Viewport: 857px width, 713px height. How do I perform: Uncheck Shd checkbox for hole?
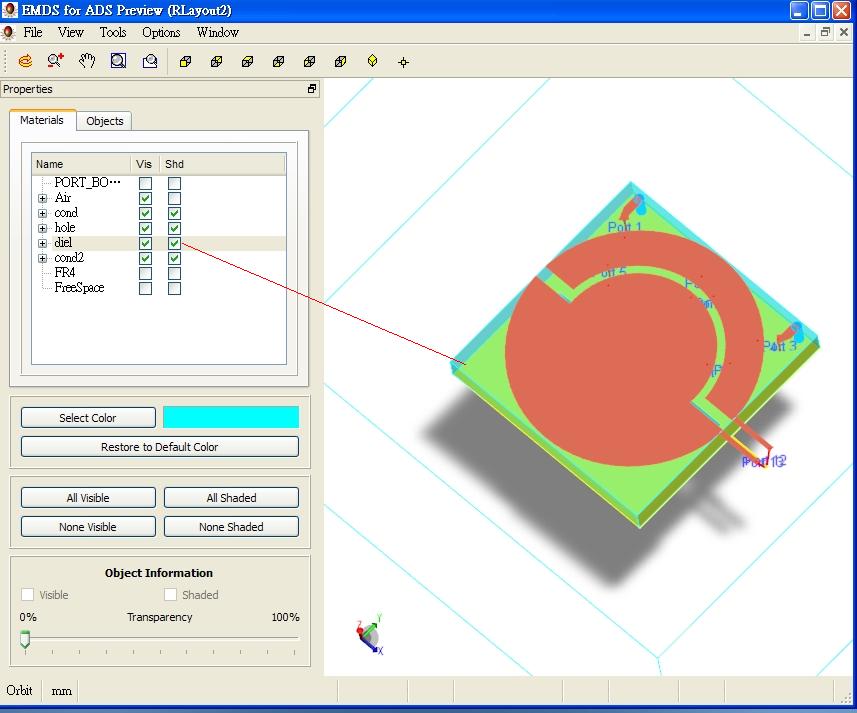coord(174,228)
